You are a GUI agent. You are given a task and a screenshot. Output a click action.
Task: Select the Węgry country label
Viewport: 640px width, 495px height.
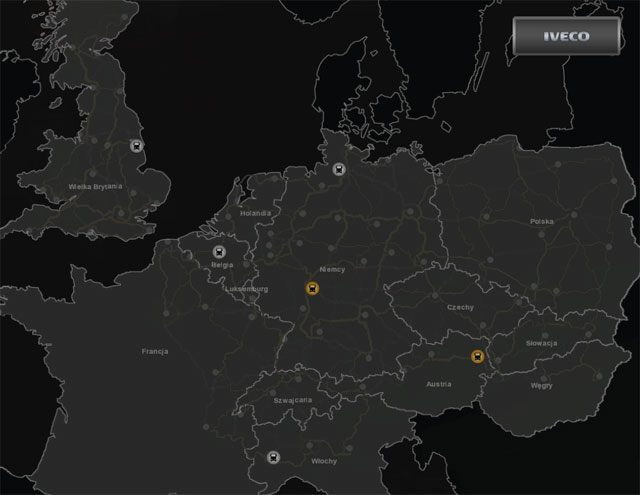(542, 383)
